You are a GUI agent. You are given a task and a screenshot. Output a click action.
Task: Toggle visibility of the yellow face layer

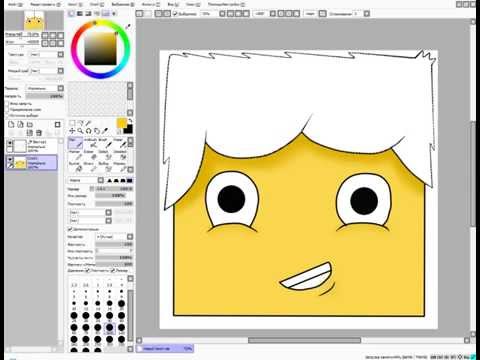[10, 159]
